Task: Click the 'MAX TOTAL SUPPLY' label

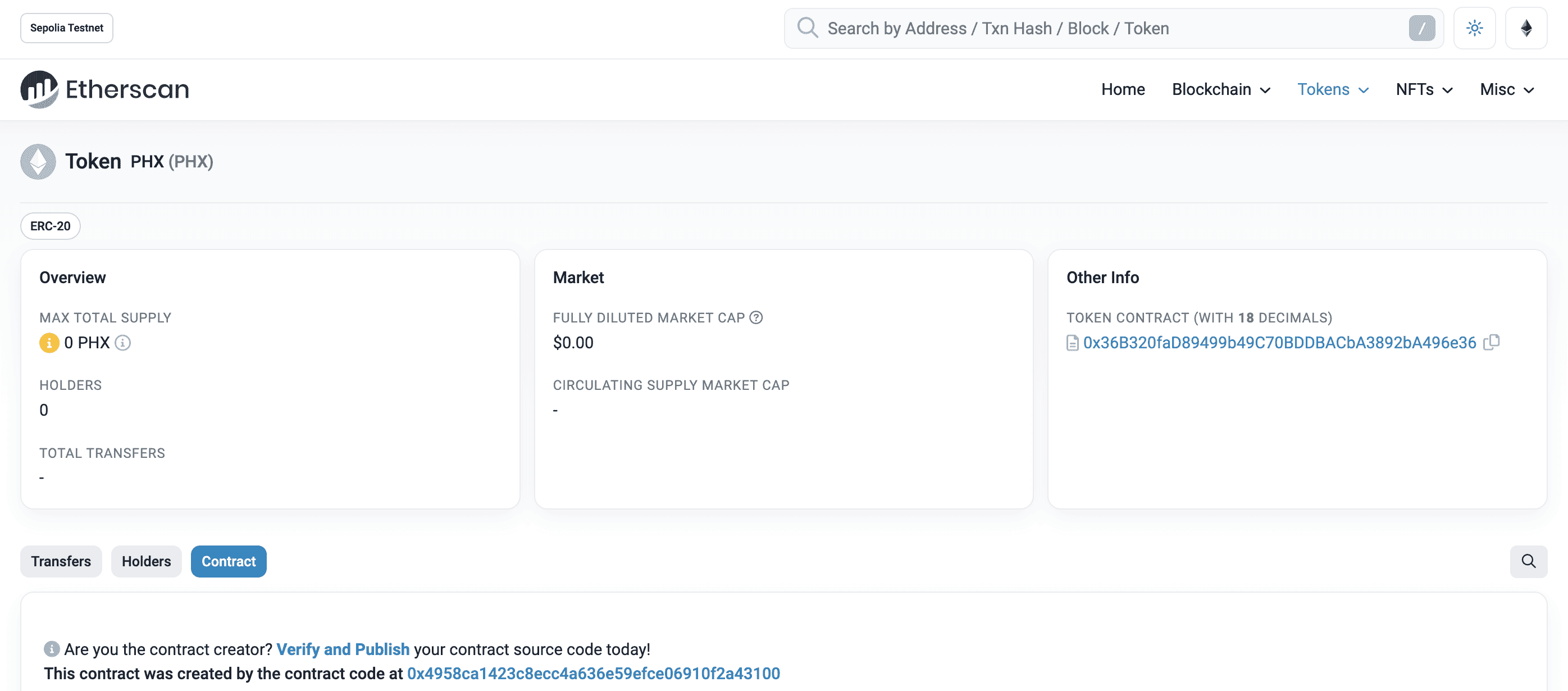Action: [x=106, y=317]
